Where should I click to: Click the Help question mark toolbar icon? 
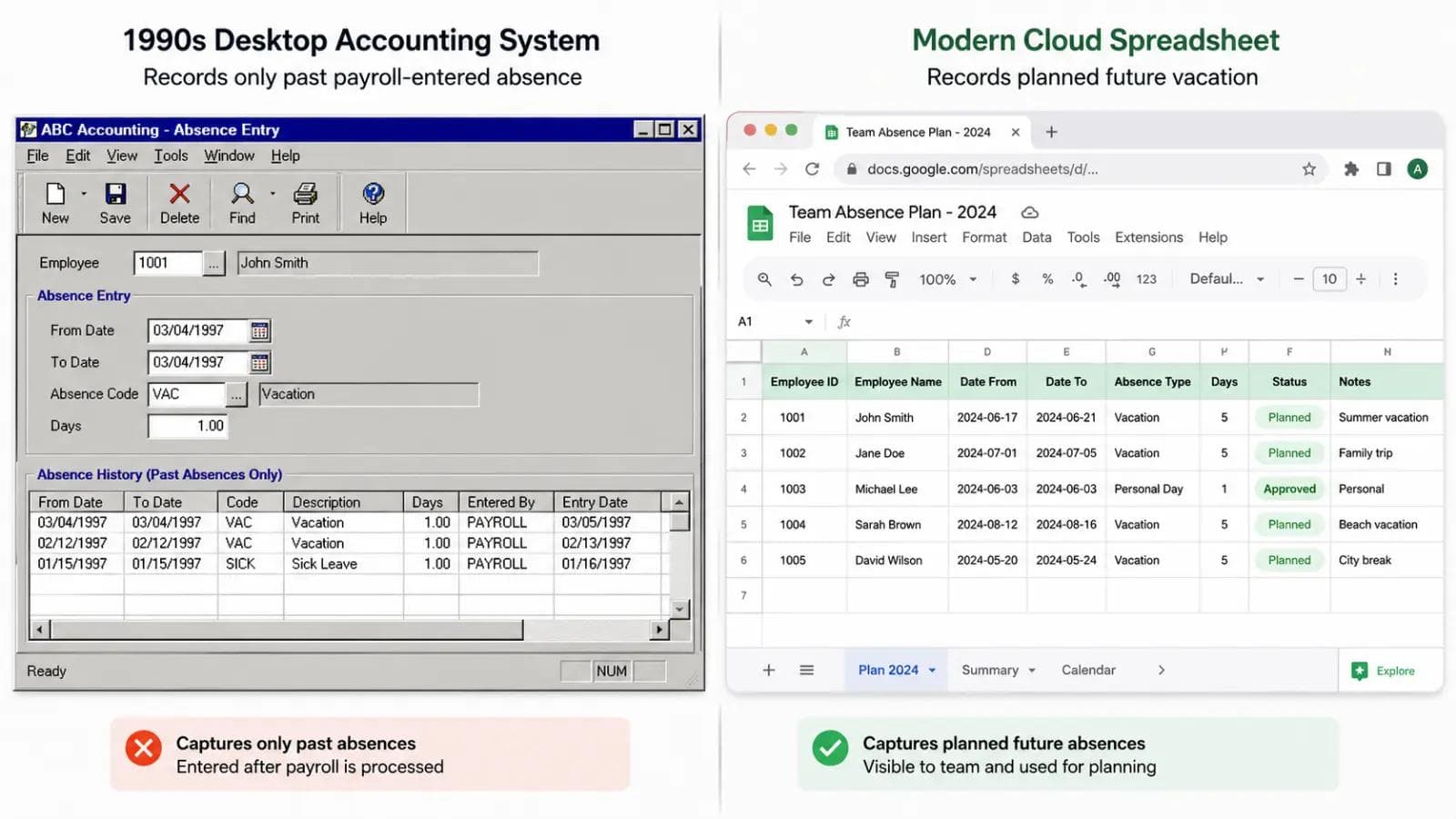[x=373, y=194]
